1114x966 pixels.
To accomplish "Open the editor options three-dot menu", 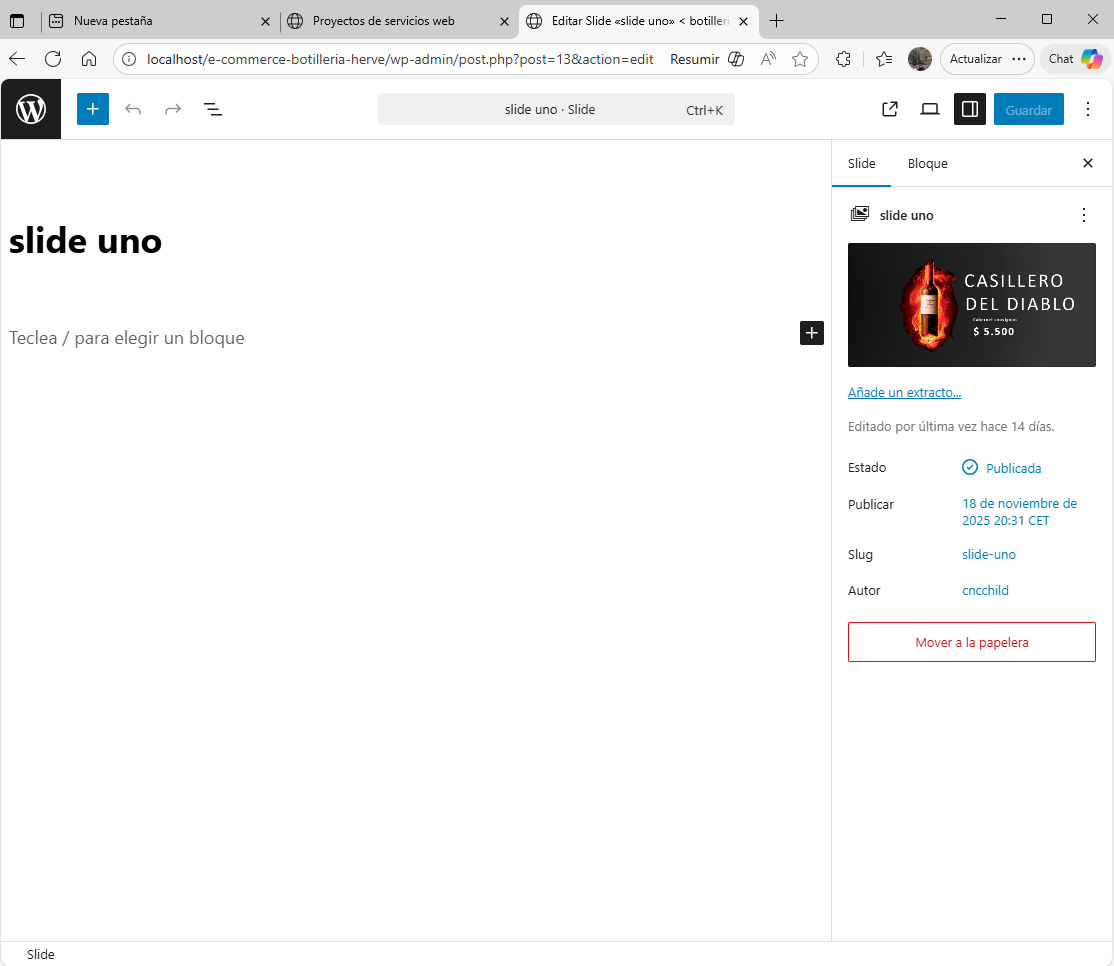I will click(1088, 109).
